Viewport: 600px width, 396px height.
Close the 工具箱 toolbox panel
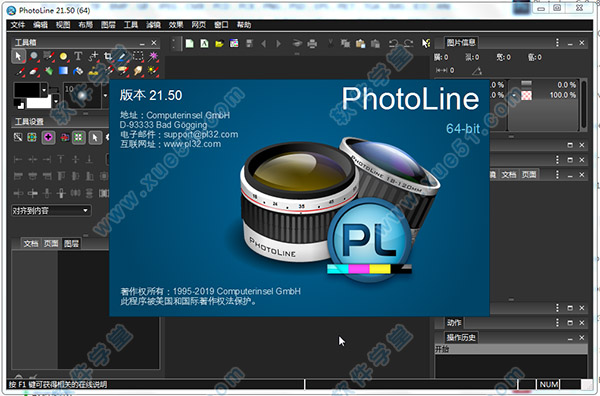coord(154,43)
